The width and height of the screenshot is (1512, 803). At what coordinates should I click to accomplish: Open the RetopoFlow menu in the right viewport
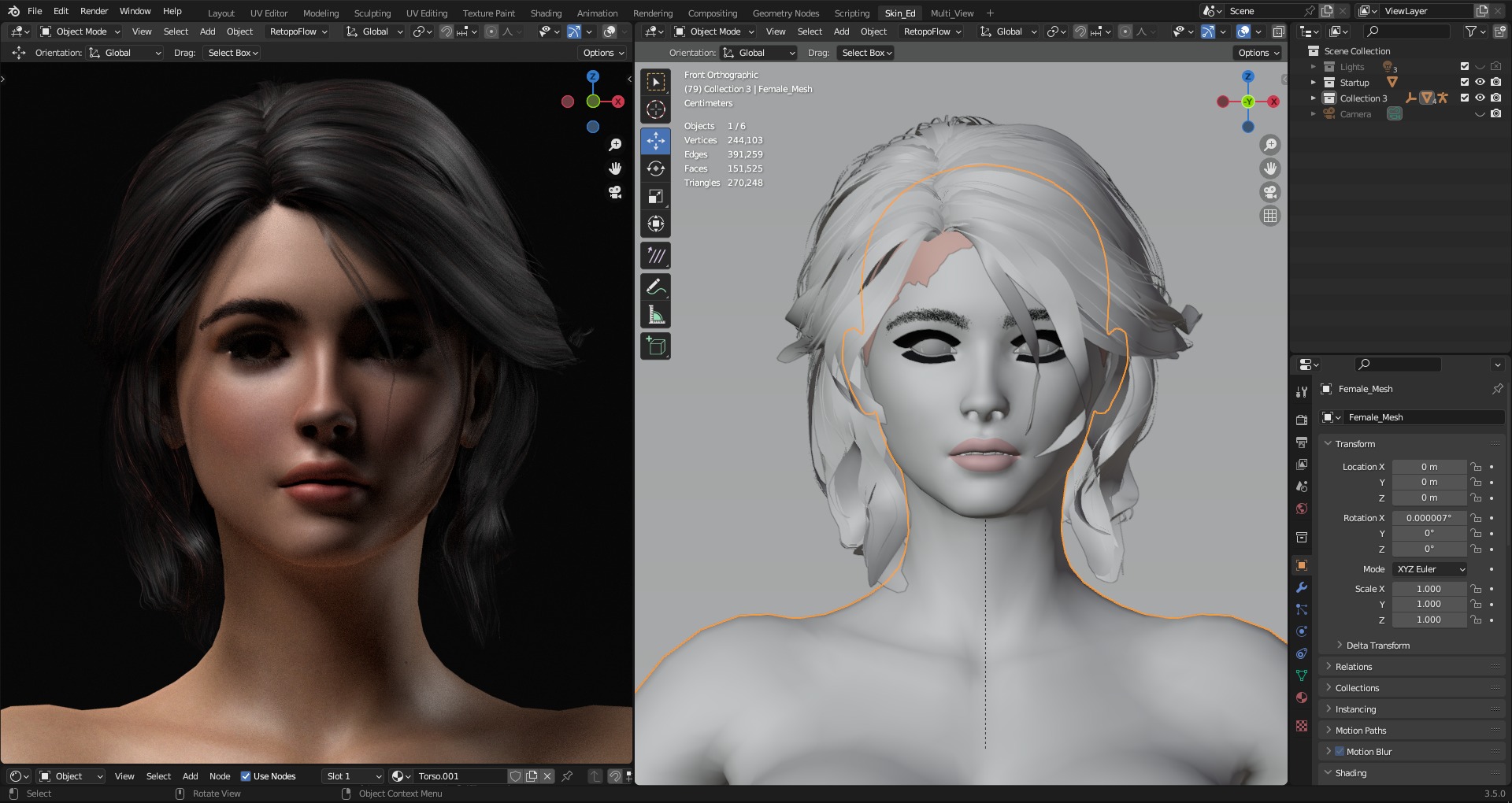tap(932, 31)
